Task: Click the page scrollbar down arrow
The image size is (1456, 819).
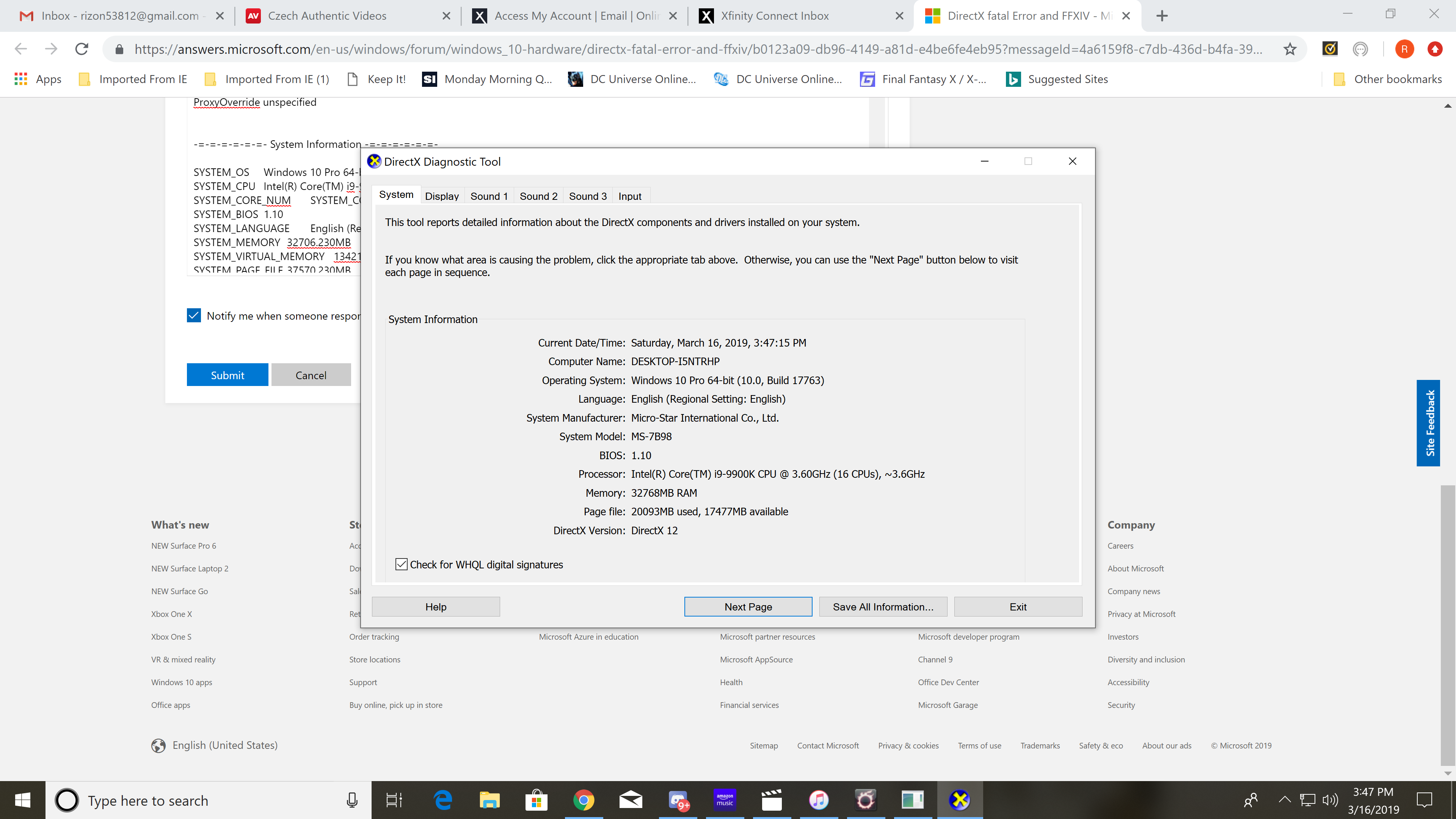Action: click(x=1448, y=773)
